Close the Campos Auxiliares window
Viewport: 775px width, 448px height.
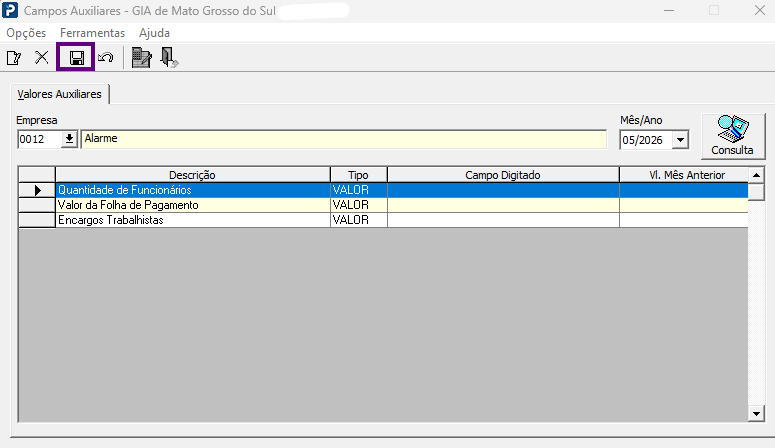click(760, 10)
